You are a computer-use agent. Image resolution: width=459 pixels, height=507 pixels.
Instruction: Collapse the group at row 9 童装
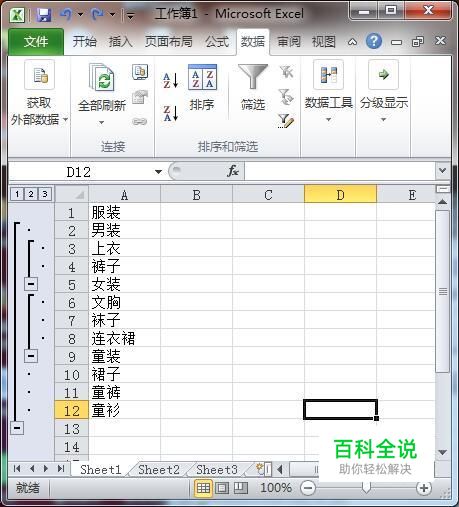point(31,356)
